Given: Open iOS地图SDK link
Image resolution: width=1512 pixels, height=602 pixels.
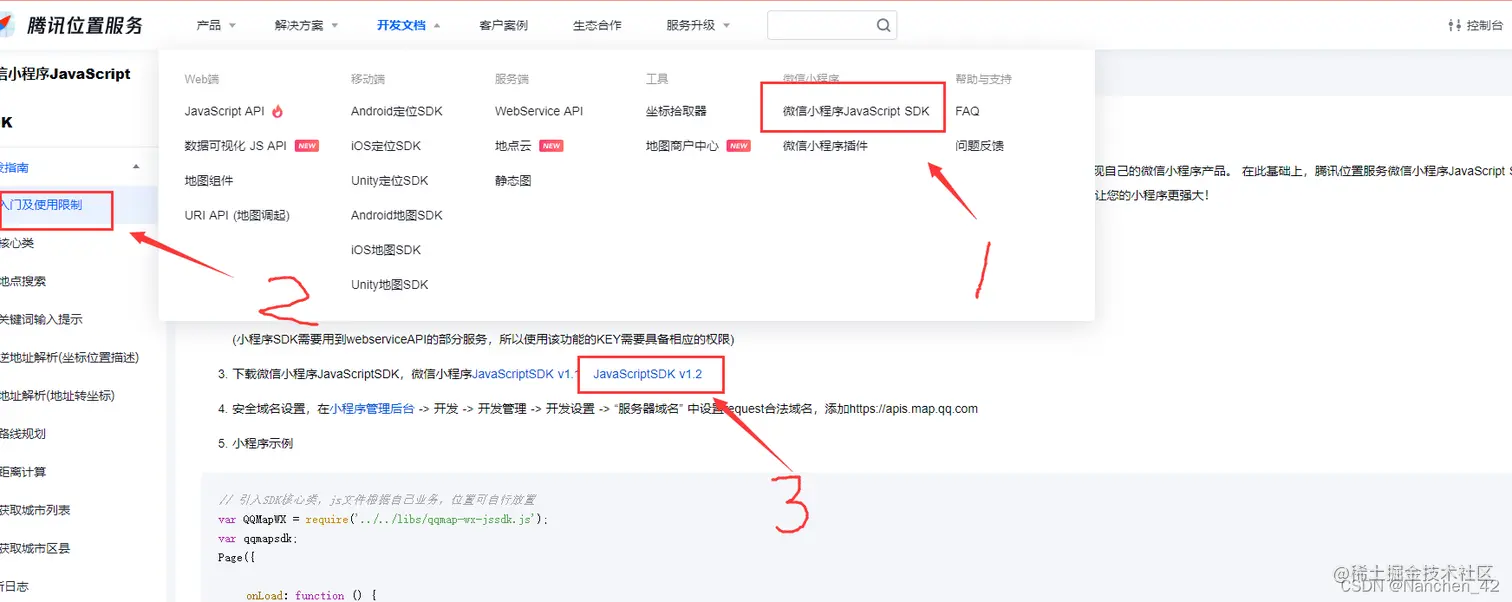Looking at the screenshot, I should coord(386,250).
